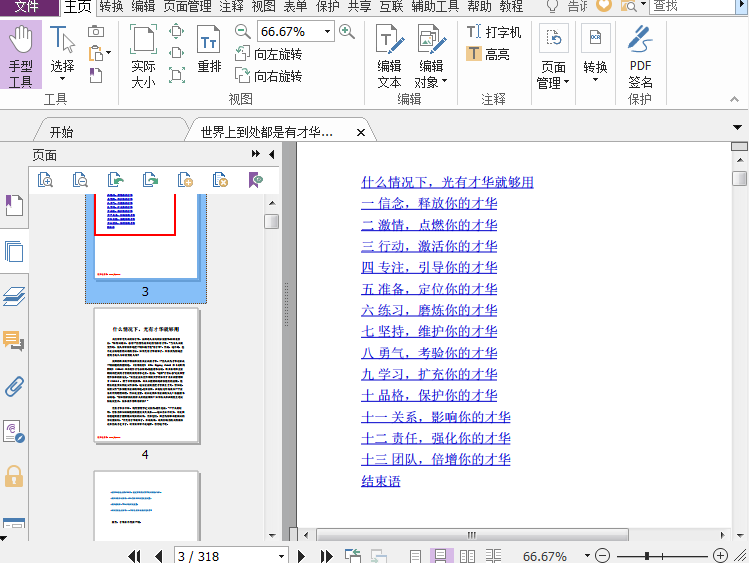Toggle facing two-page view mode
Viewport: 749px width, 563px height.
pos(466,556)
